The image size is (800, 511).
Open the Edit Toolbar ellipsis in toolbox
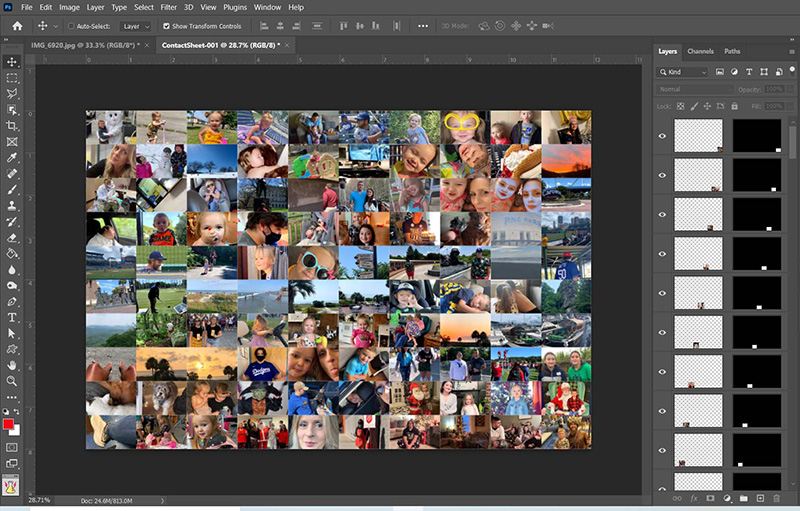pos(12,397)
